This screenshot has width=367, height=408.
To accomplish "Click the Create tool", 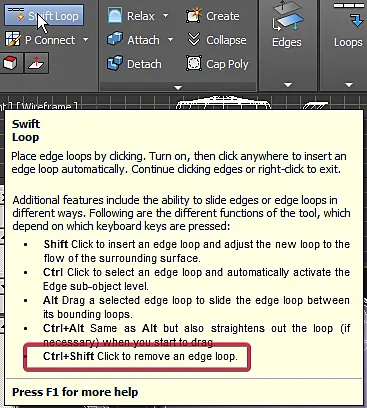I will [213, 16].
